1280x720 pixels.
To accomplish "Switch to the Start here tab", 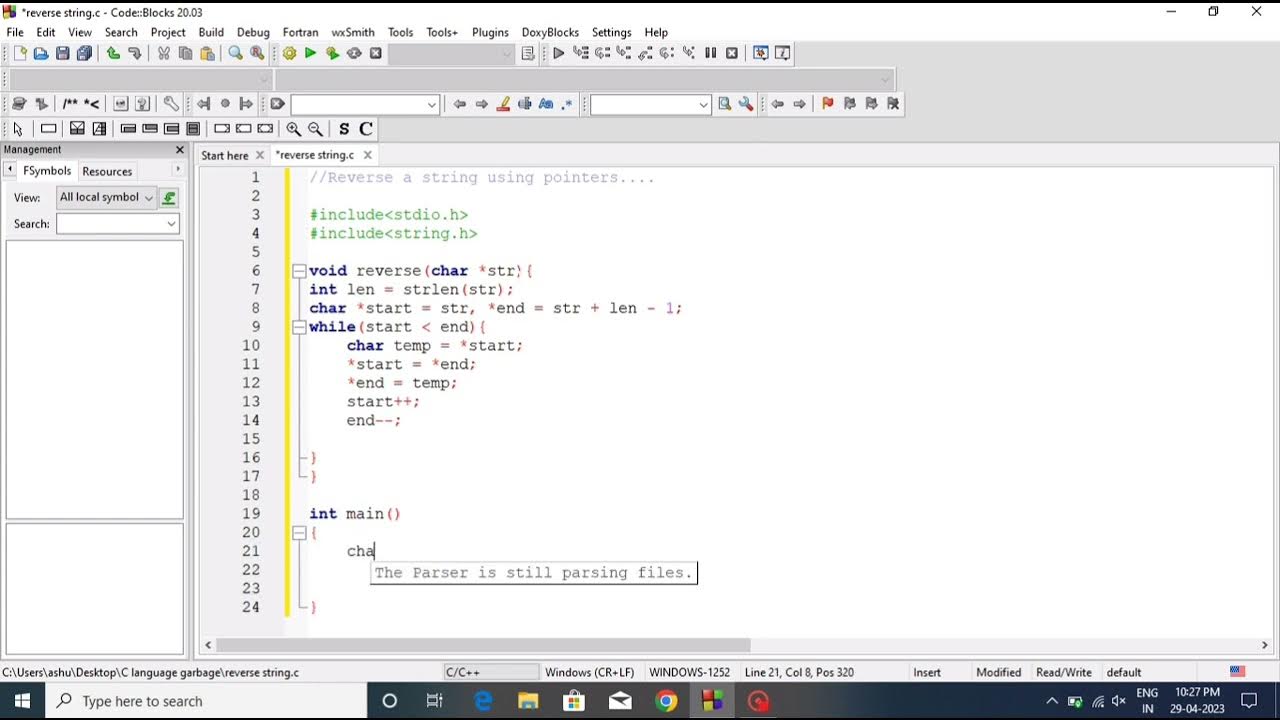I will (224, 155).
